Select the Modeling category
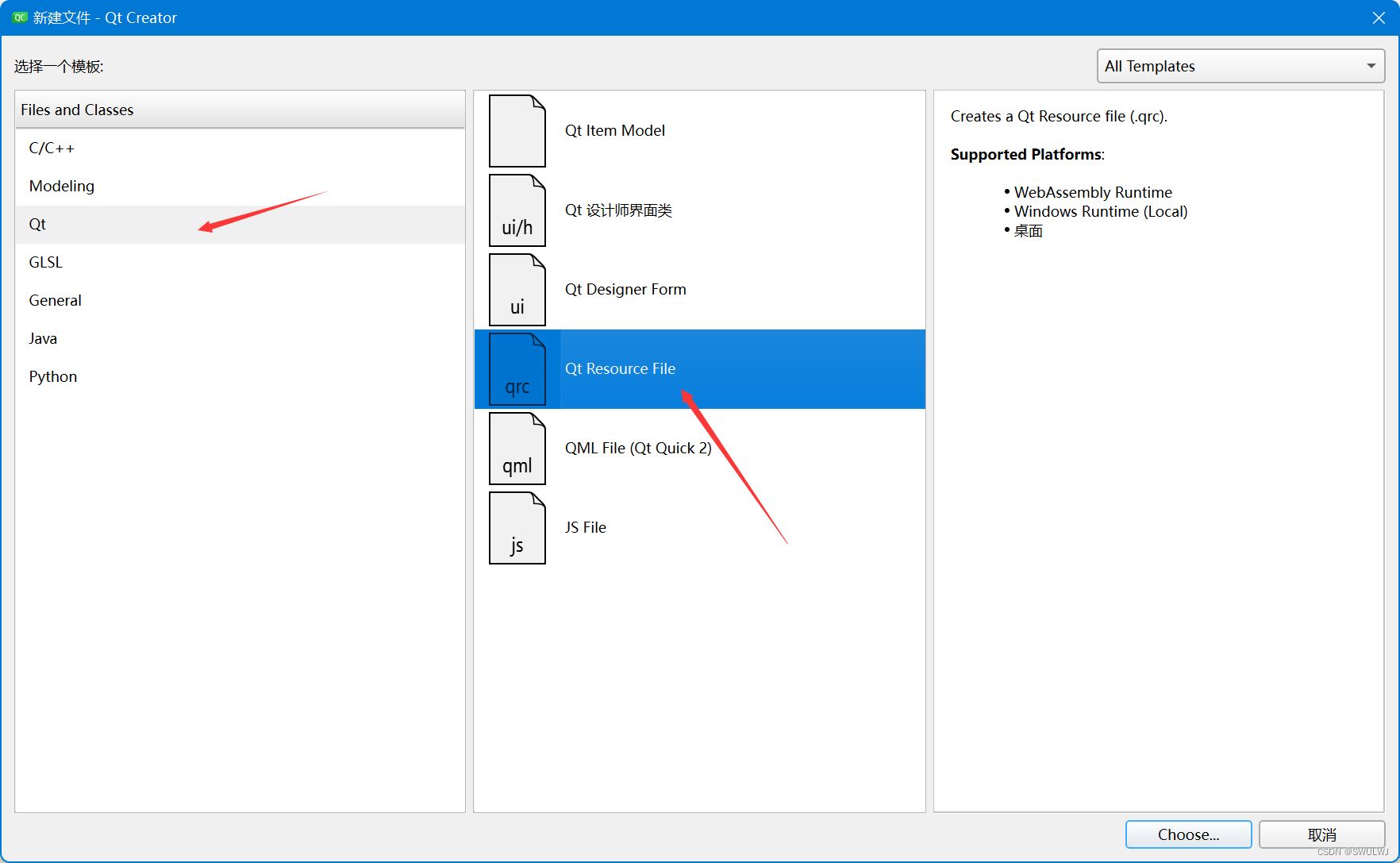 point(240,187)
